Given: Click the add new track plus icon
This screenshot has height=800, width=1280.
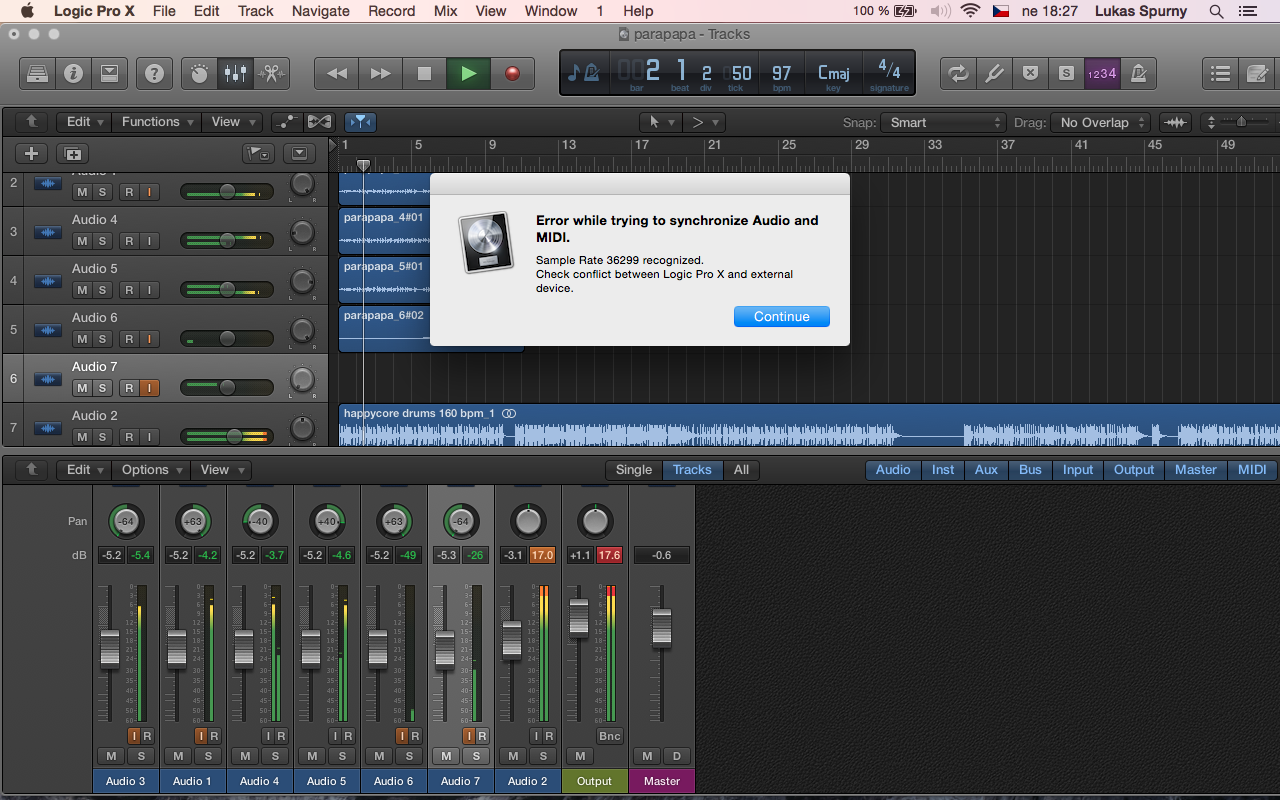Looking at the screenshot, I should coord(32,153).
